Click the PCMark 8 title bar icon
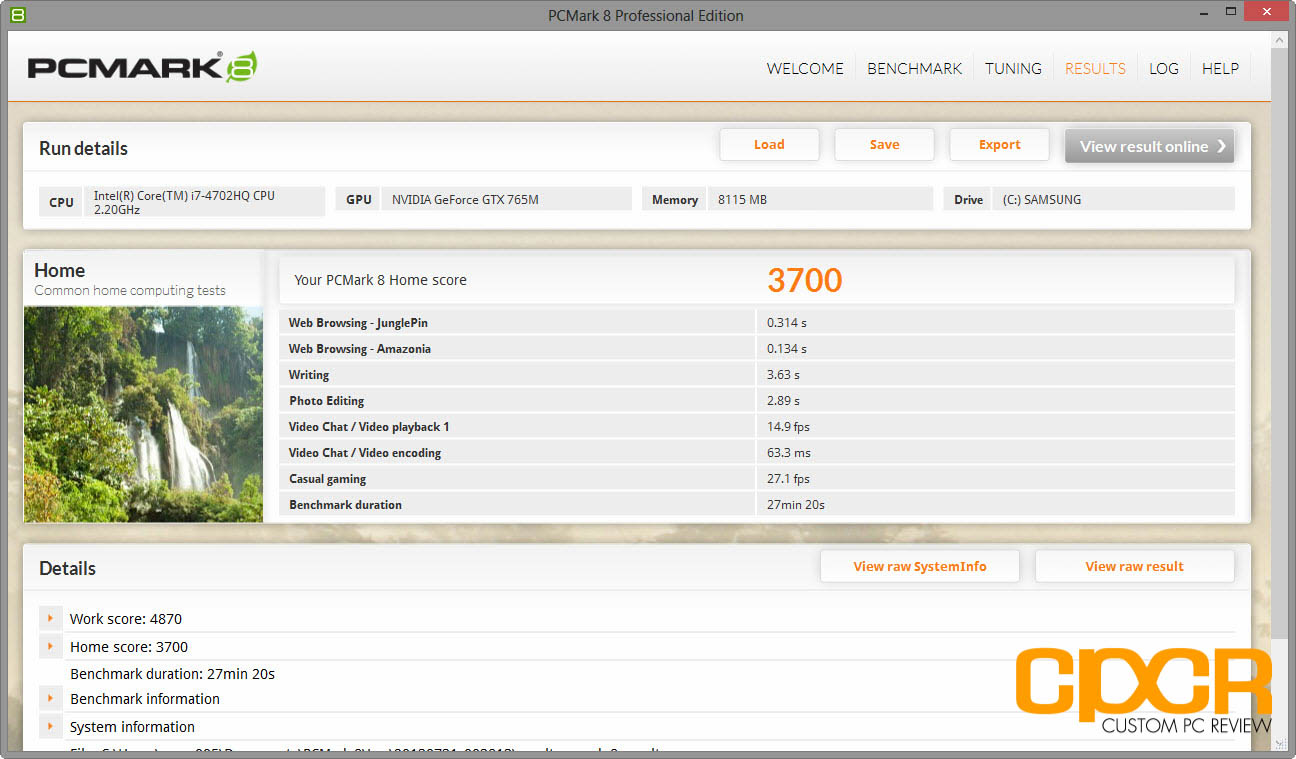Viewport: 1296px width, 759px height. [16, 15]
